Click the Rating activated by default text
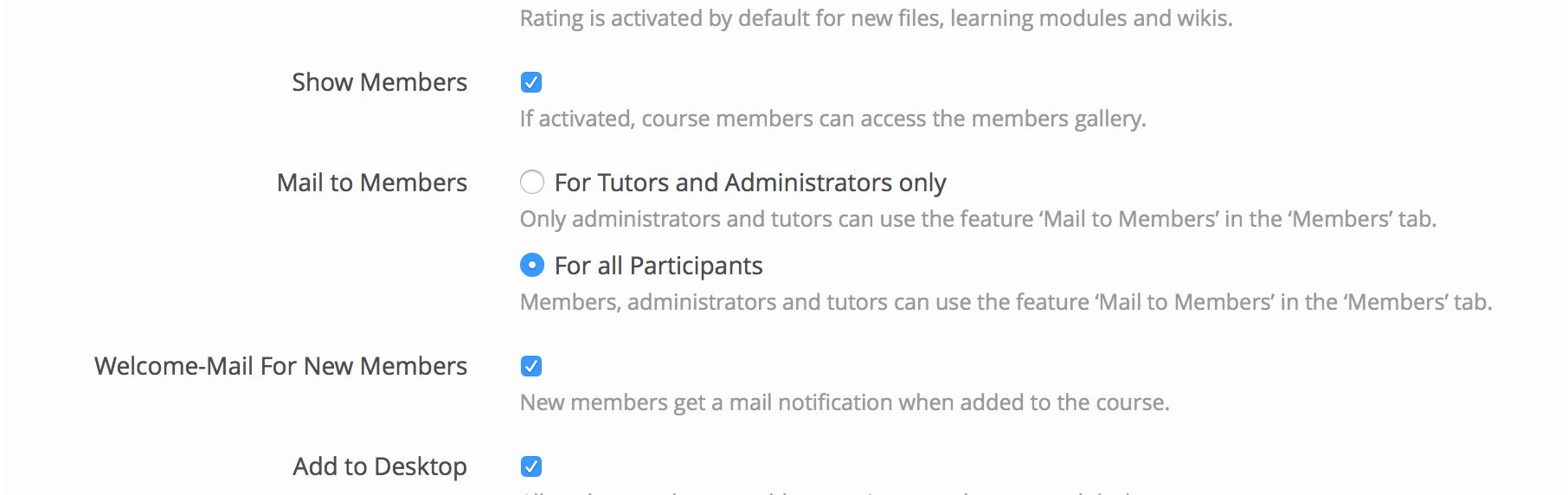Screen dimensions: 1568x495 click(875, 18)
